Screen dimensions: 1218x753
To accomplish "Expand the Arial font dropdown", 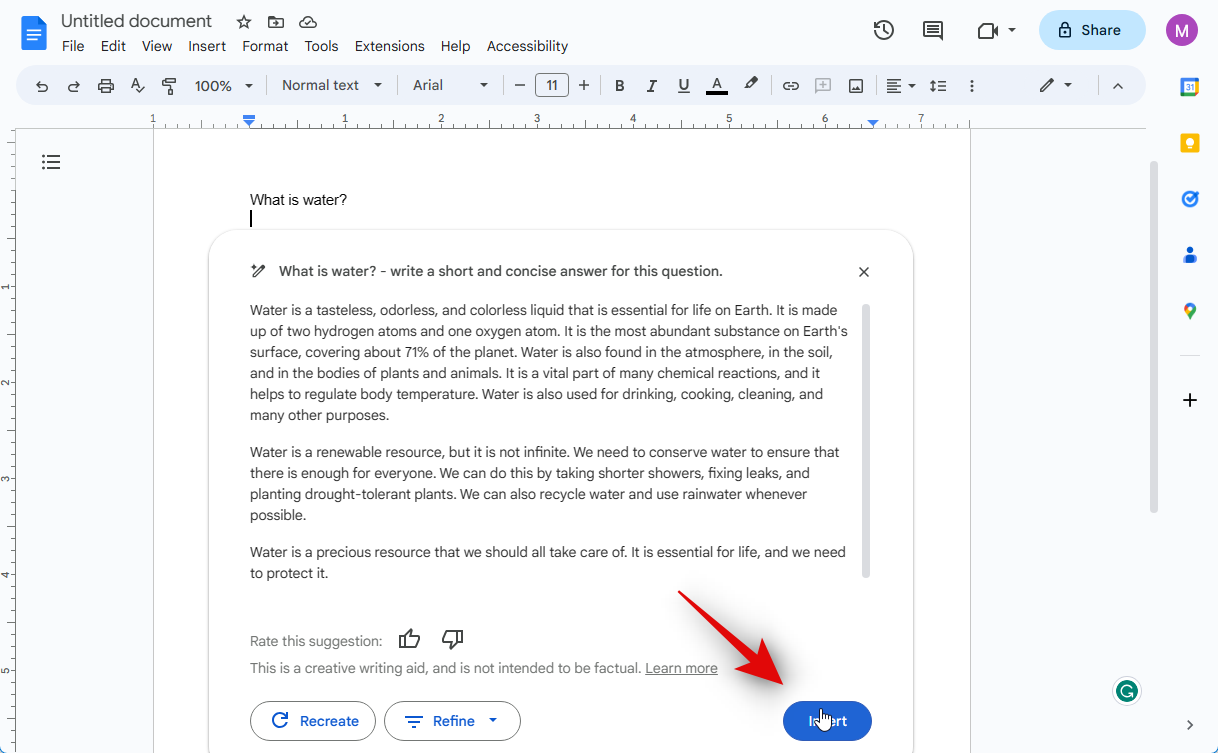I will 451,86.
